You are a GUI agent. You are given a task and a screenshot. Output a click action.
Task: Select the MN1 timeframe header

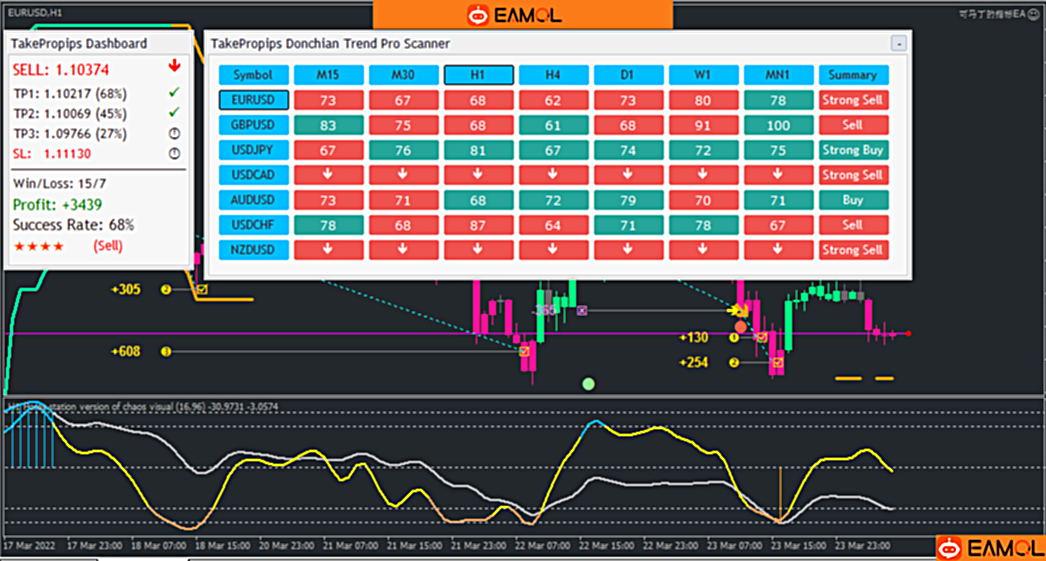(x=778, y=75)
